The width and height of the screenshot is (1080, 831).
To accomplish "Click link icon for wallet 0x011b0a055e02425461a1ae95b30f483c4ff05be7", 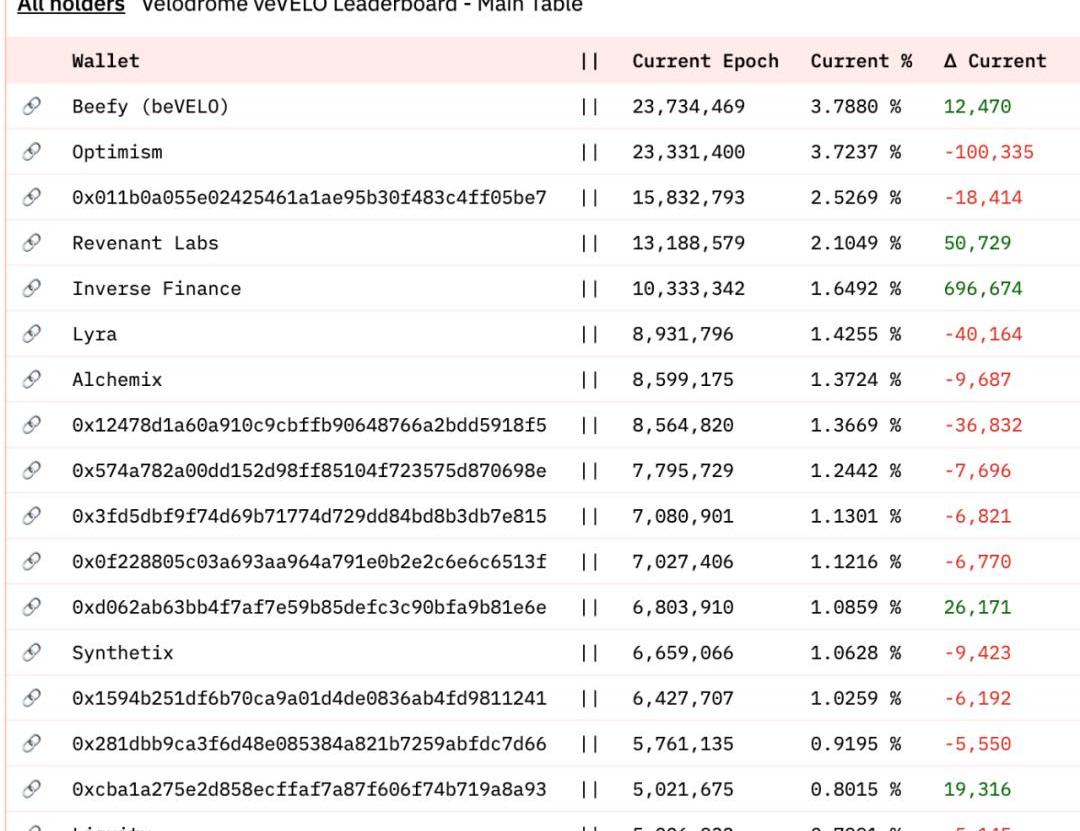I will coord(32,197).
